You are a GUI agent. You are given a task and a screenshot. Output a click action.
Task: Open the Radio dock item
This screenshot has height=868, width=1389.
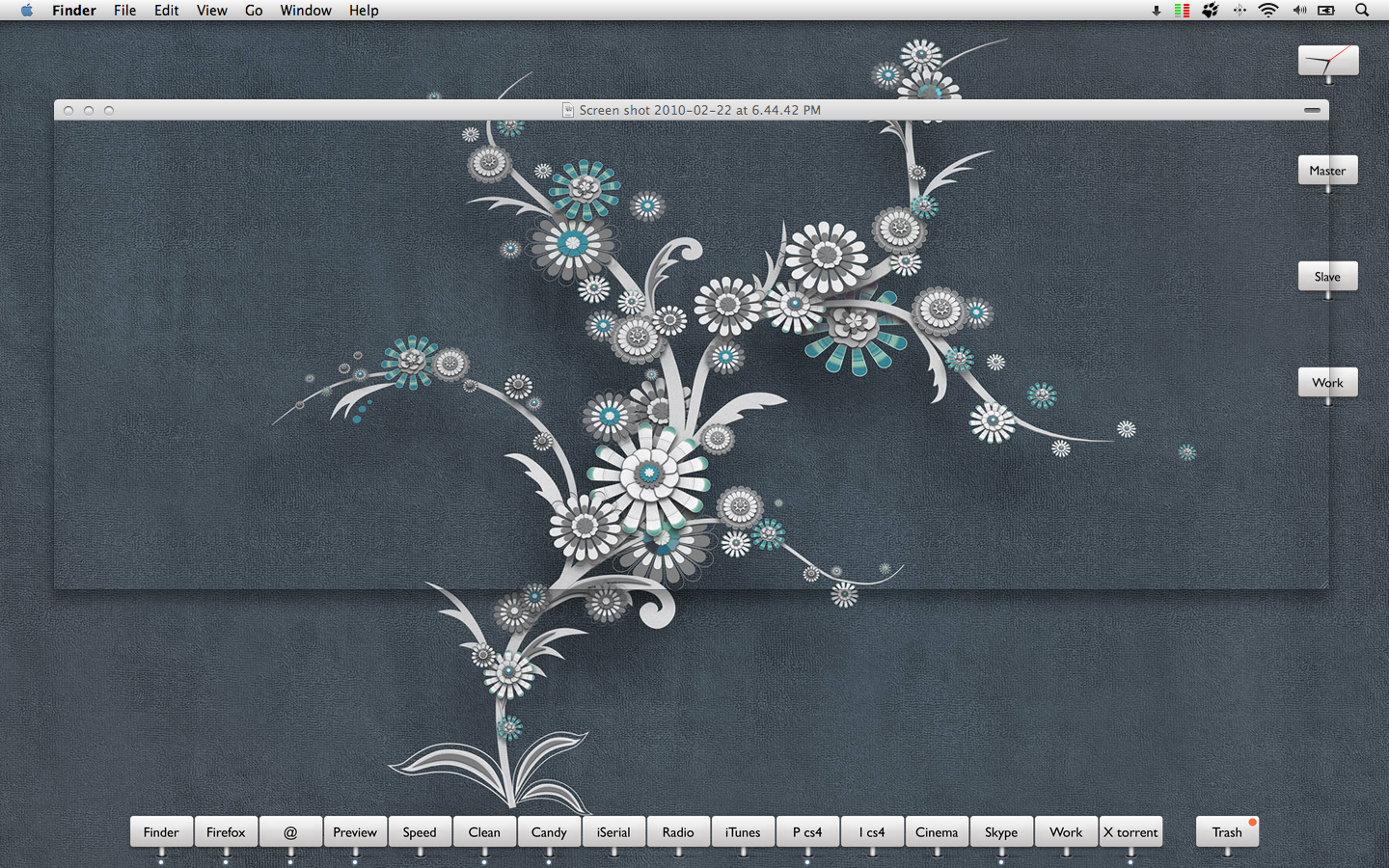tap(678, 832)
